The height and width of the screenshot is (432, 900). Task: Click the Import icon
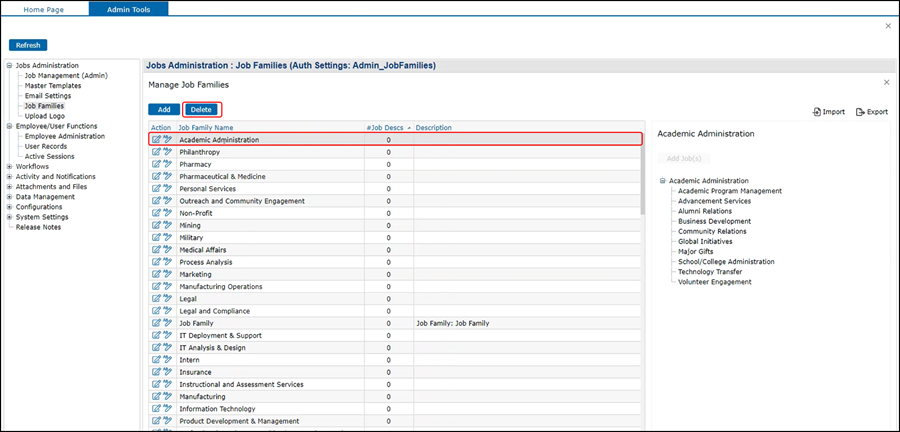click(x=816, y=112)
